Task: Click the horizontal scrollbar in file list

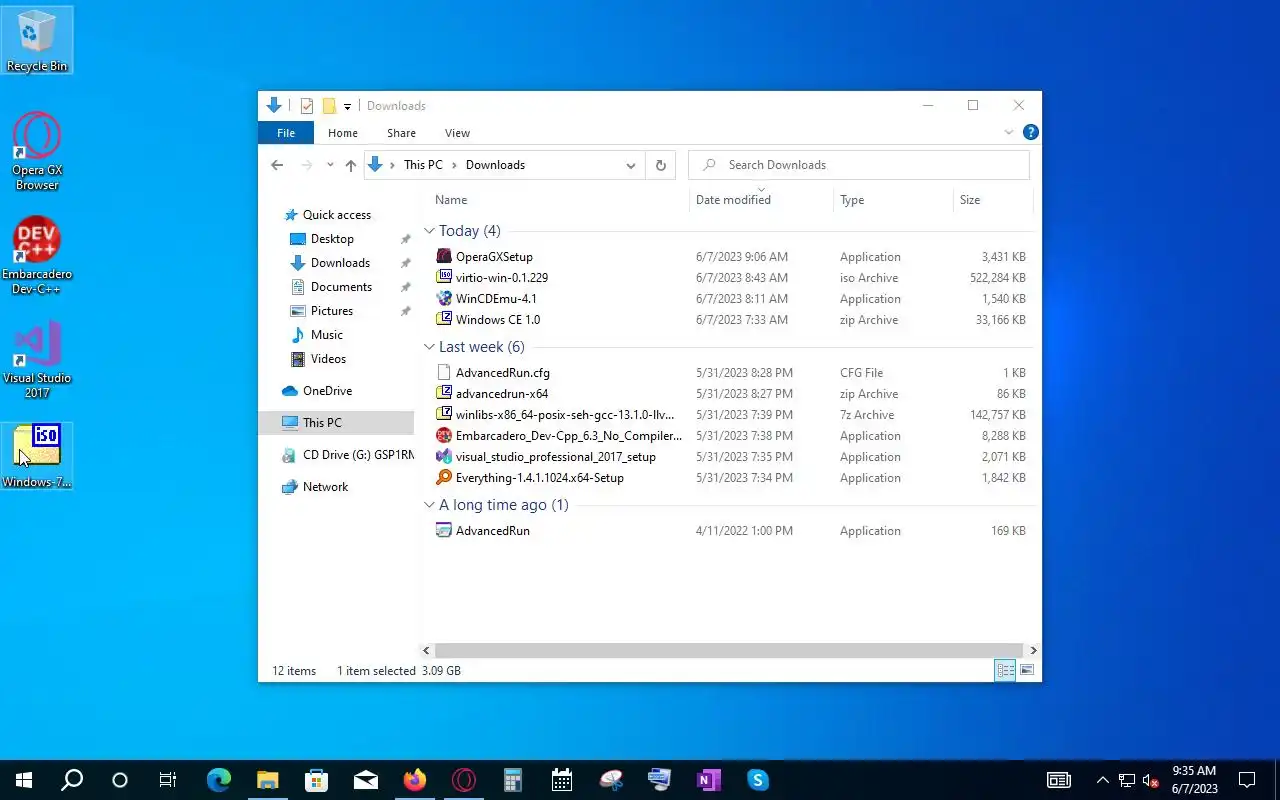Action: (x=728, y=650)
